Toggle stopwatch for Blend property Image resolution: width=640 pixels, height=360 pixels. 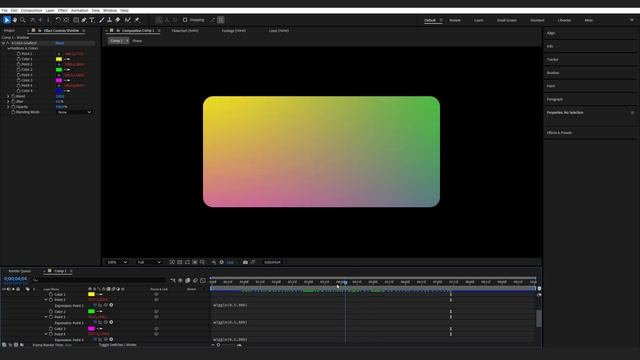pyautogui.click(x=13, y=96)
